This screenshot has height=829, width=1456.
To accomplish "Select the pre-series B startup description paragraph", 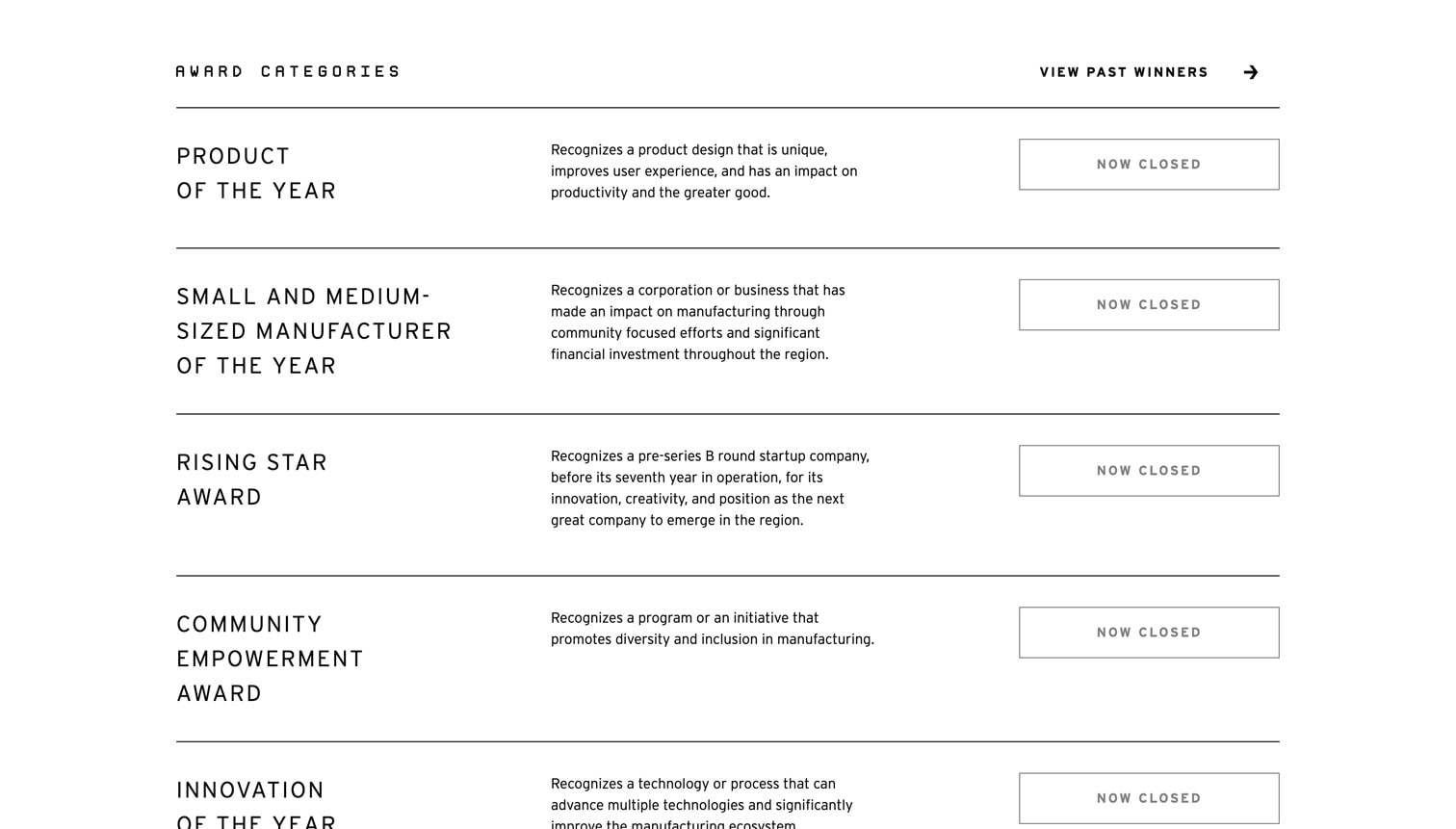I will [710, 488].
